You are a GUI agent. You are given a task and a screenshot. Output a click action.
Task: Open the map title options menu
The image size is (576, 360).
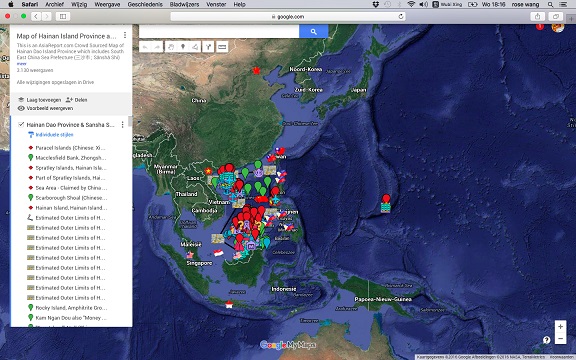(125, 35)
